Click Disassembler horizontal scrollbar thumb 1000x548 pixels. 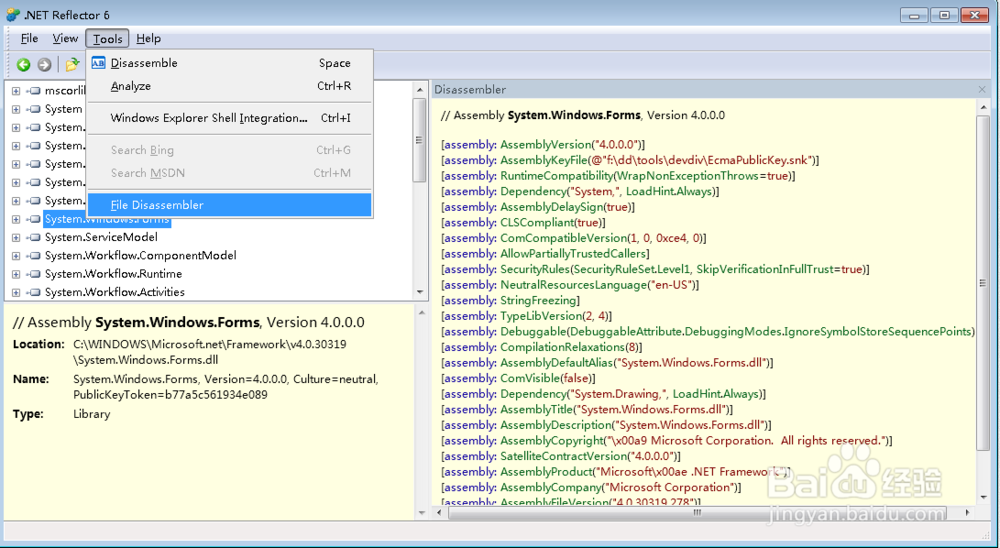coord(698,512)
